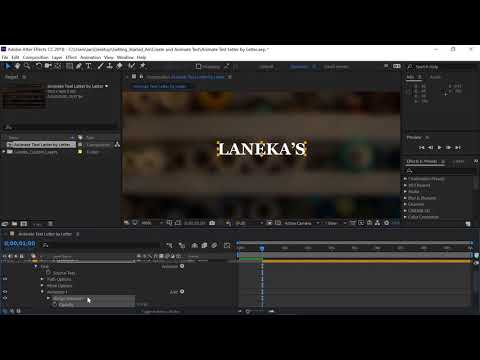
Task: Toggle the Snapping checkbox
Action: [x=198, y=66]
